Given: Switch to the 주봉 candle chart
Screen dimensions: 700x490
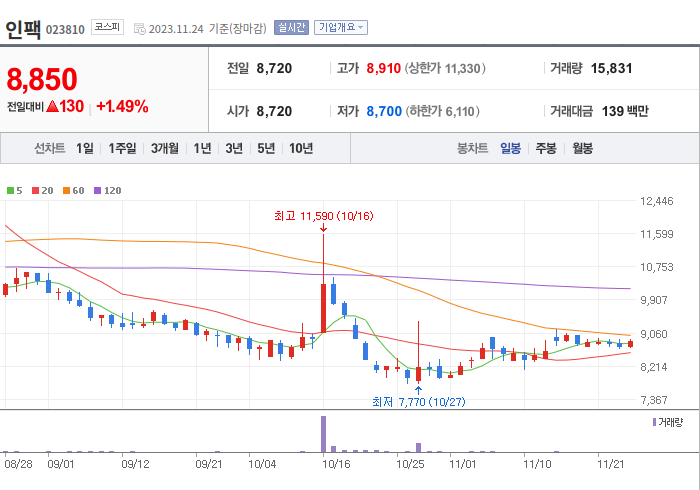Looking at the screenshot, I should click(546, 148).
